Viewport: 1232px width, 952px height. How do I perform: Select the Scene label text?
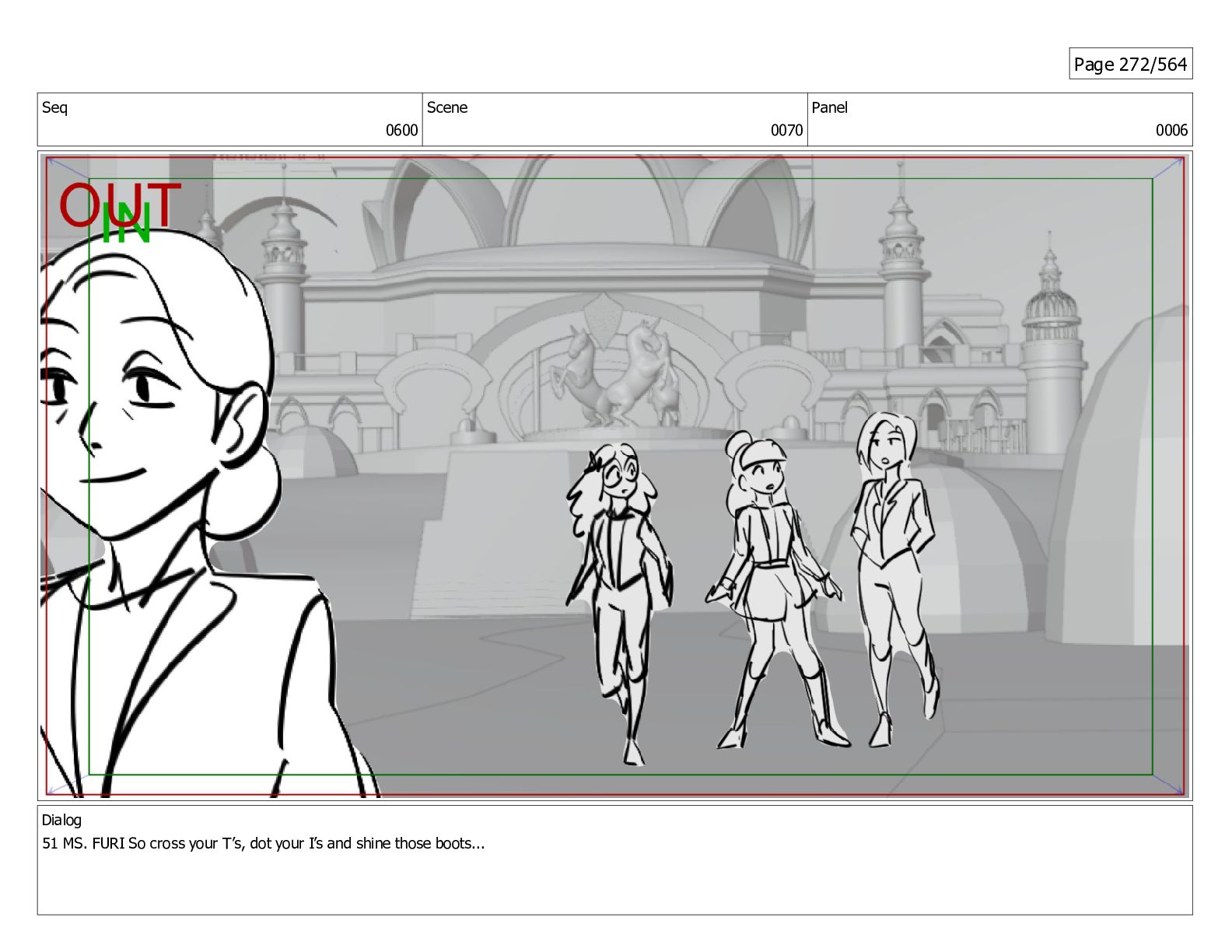(447, 107)
